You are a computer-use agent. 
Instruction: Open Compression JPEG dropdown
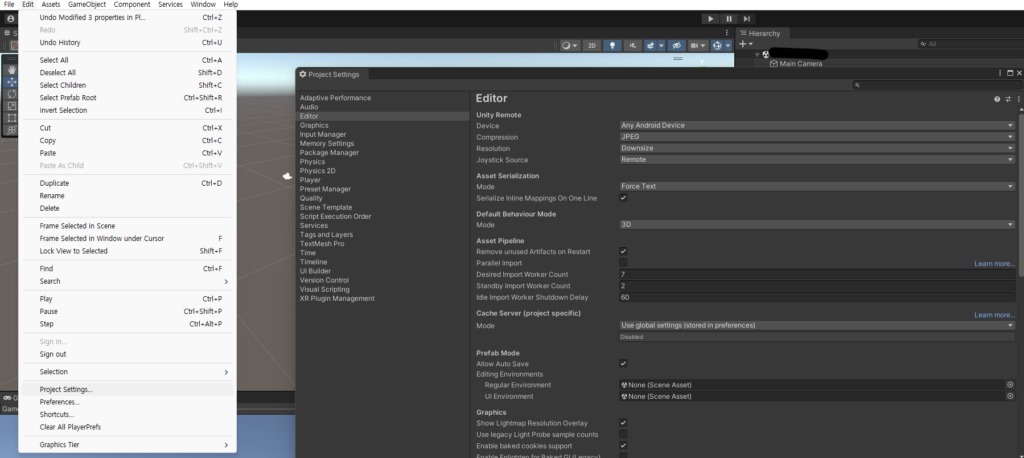coord(817,137)
